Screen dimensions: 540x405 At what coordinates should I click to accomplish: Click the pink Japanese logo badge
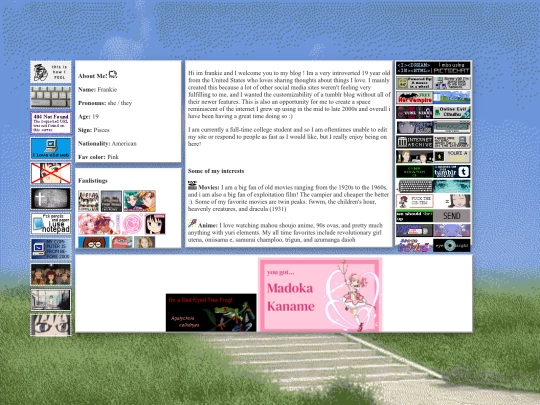(414, 245)
